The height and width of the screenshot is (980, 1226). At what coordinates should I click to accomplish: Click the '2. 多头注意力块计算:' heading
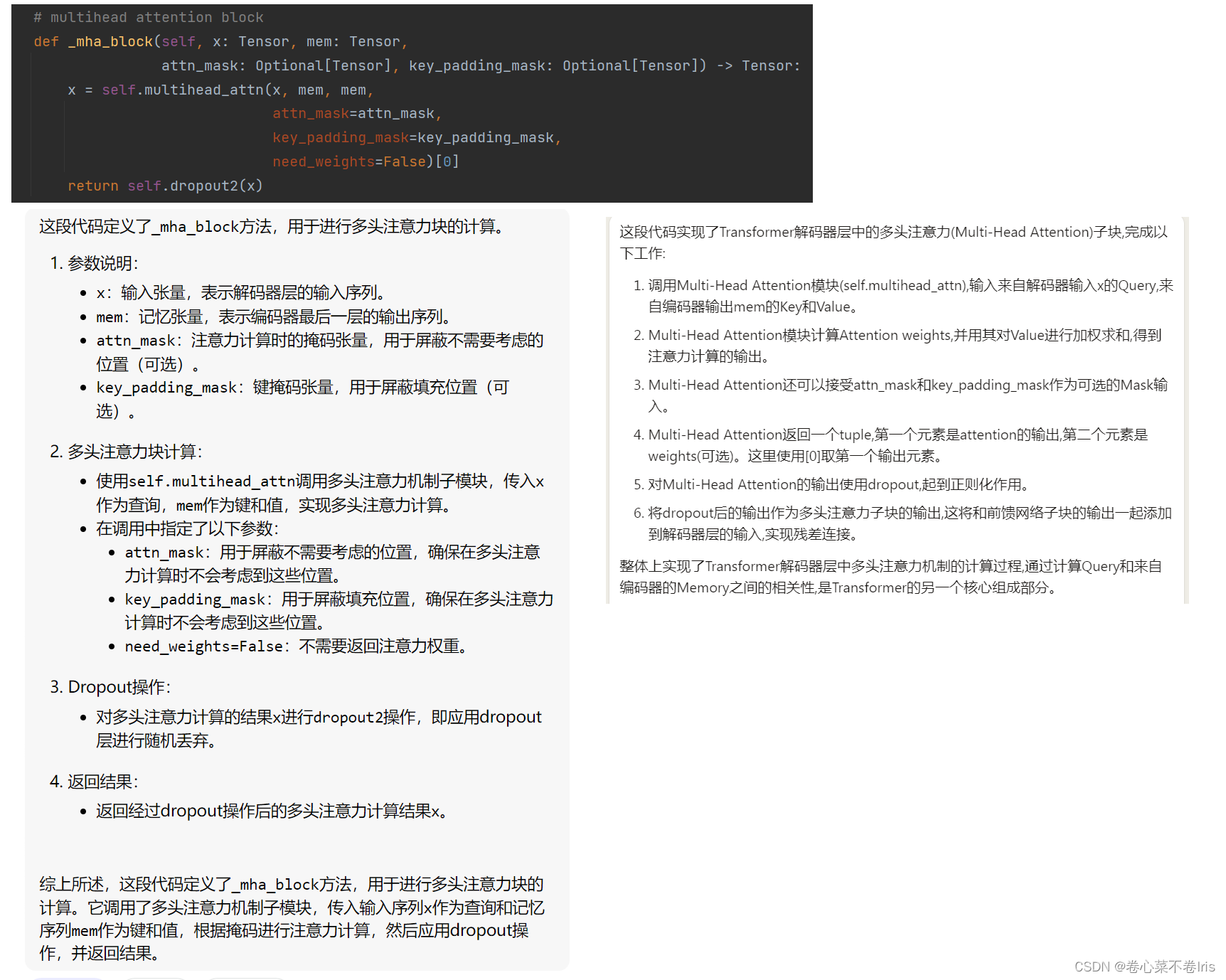pyautogui.click(x=126, y=452)
